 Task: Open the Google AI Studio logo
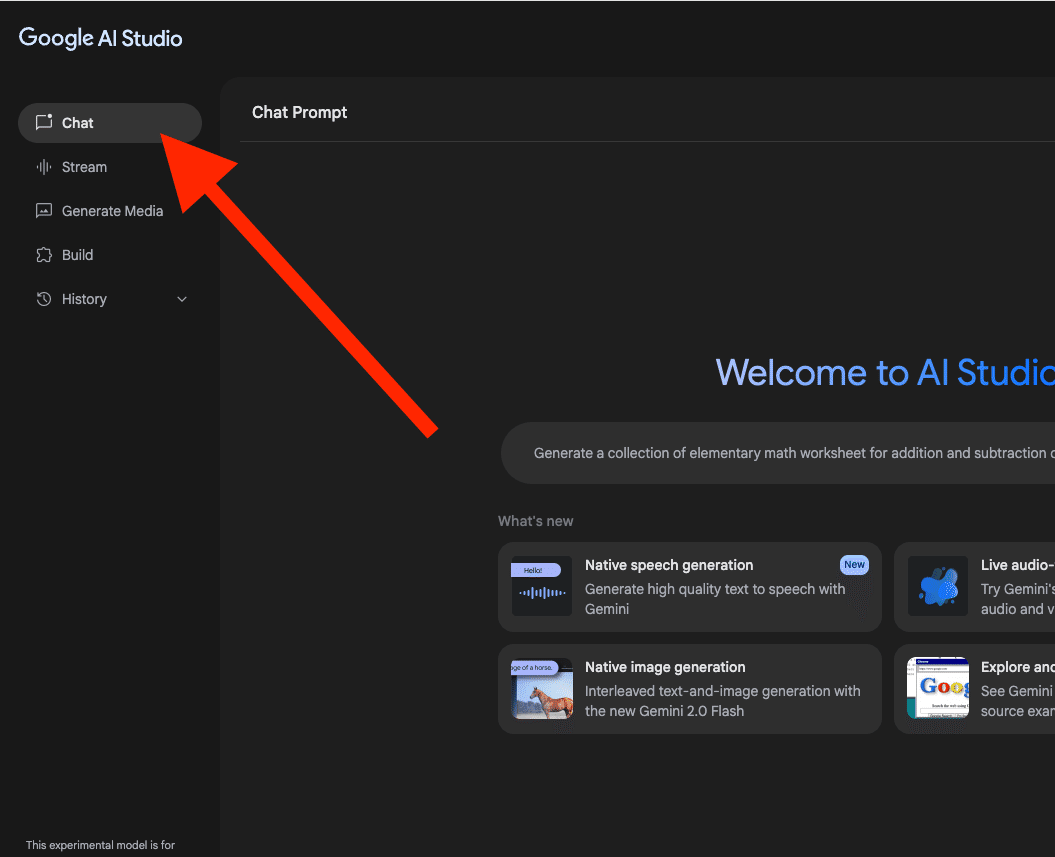point(101,39)
